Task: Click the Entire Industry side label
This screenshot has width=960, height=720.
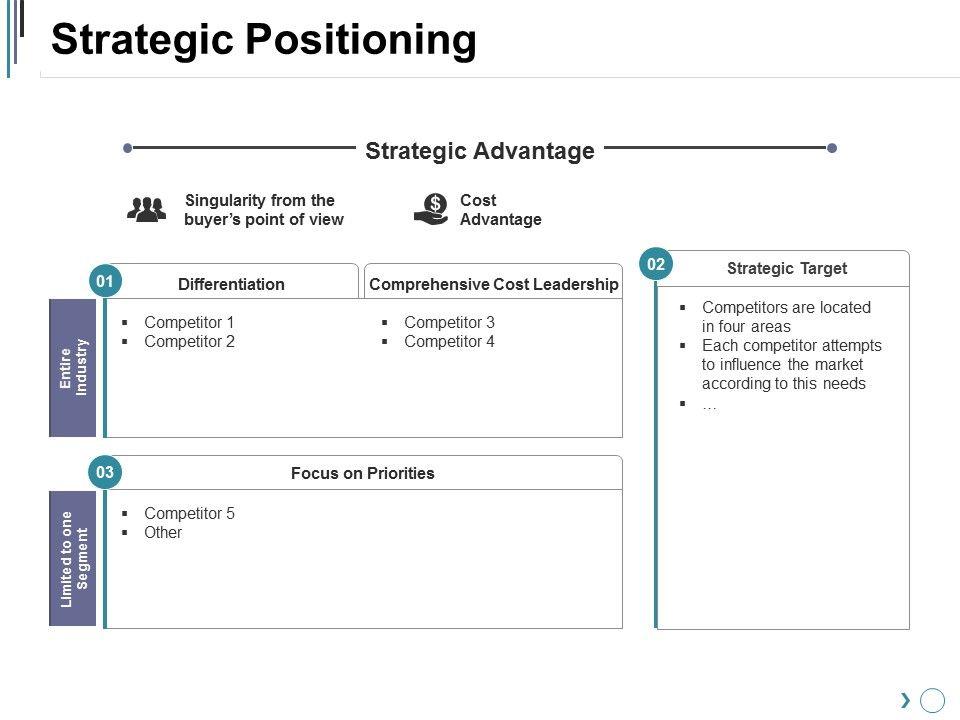Action: [74, 368]
